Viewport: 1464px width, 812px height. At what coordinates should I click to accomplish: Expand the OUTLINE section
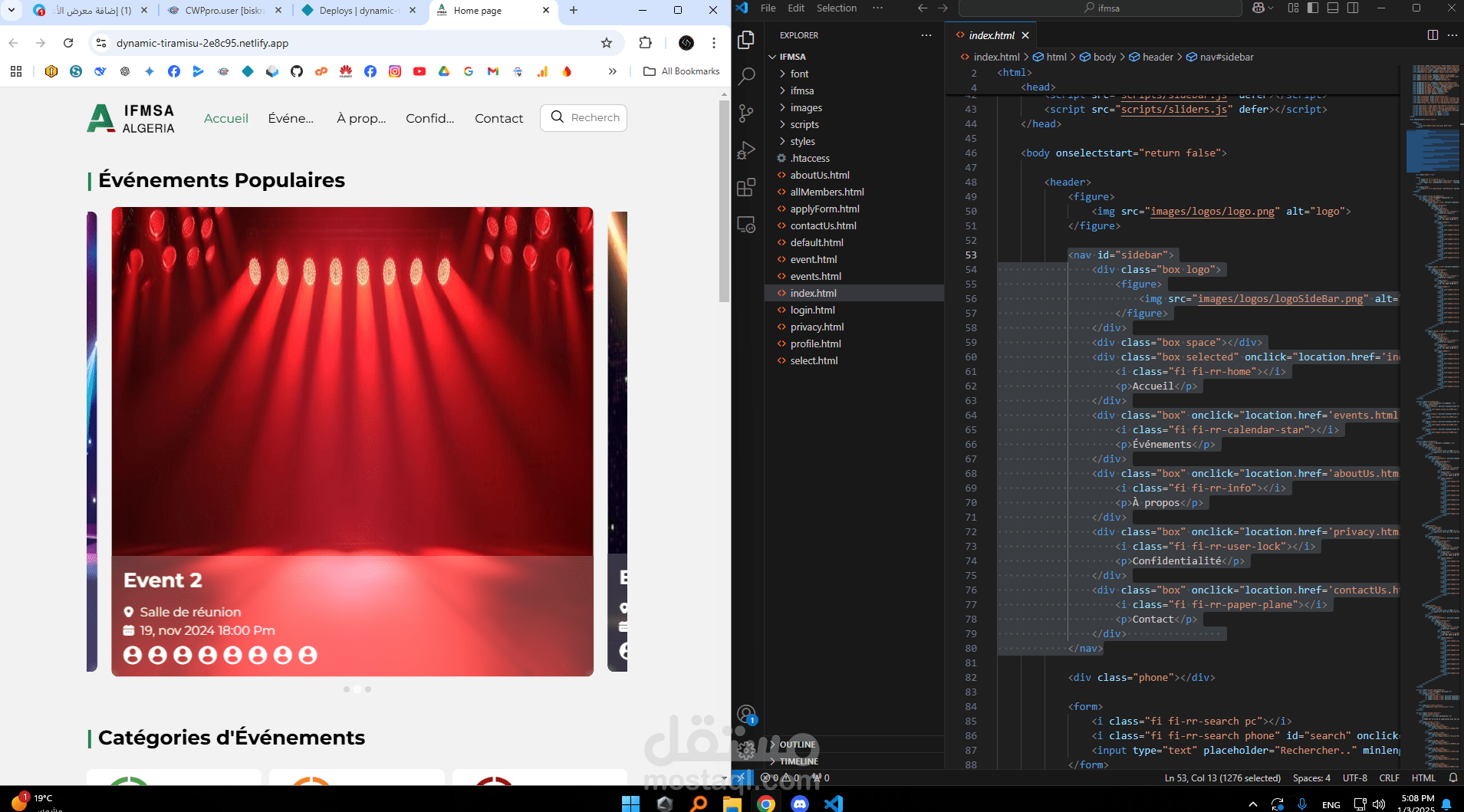pos(797,745)
